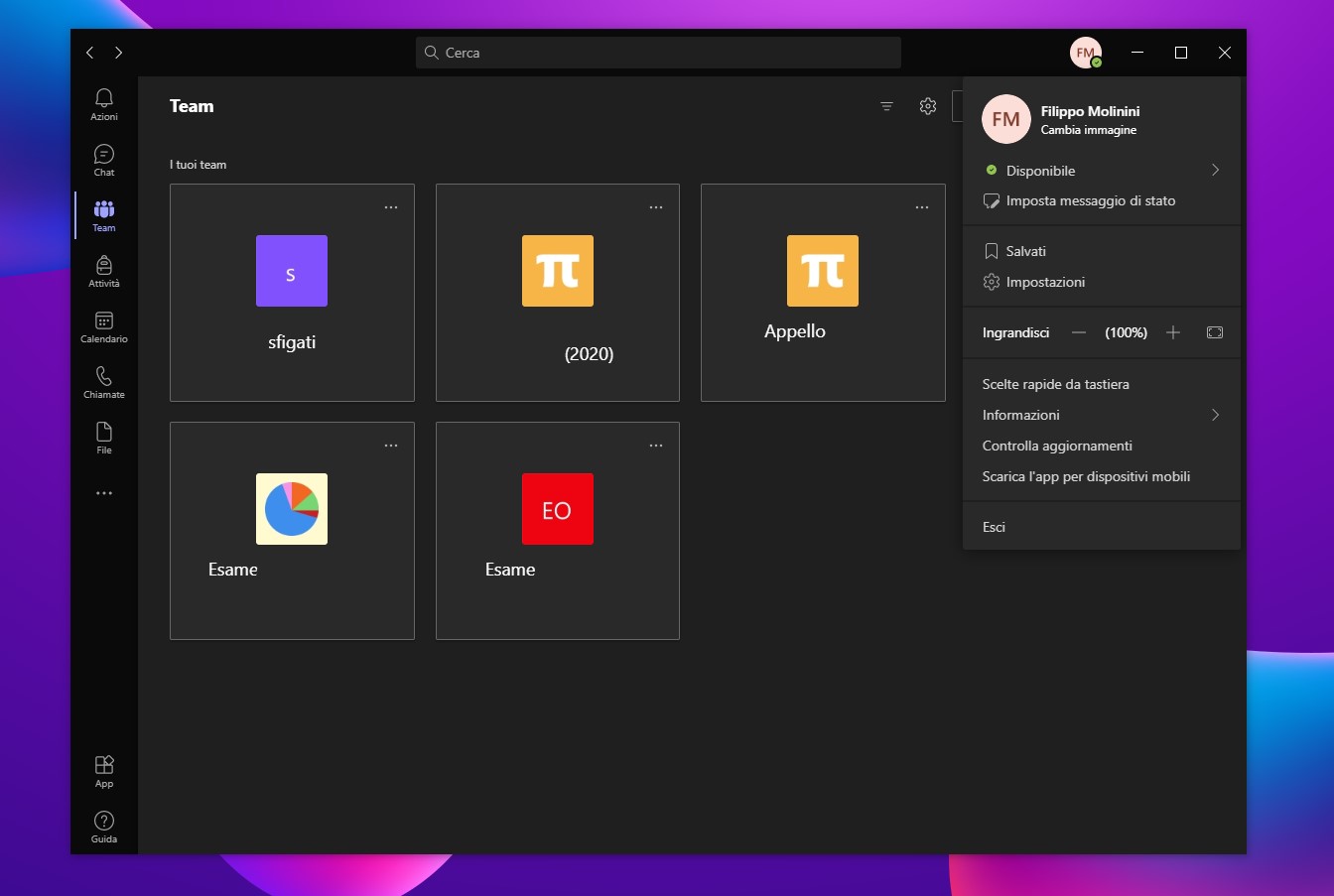Click the Cerca search field
The width and height of the screenshot is (1334, 896).
click(658, 53)
